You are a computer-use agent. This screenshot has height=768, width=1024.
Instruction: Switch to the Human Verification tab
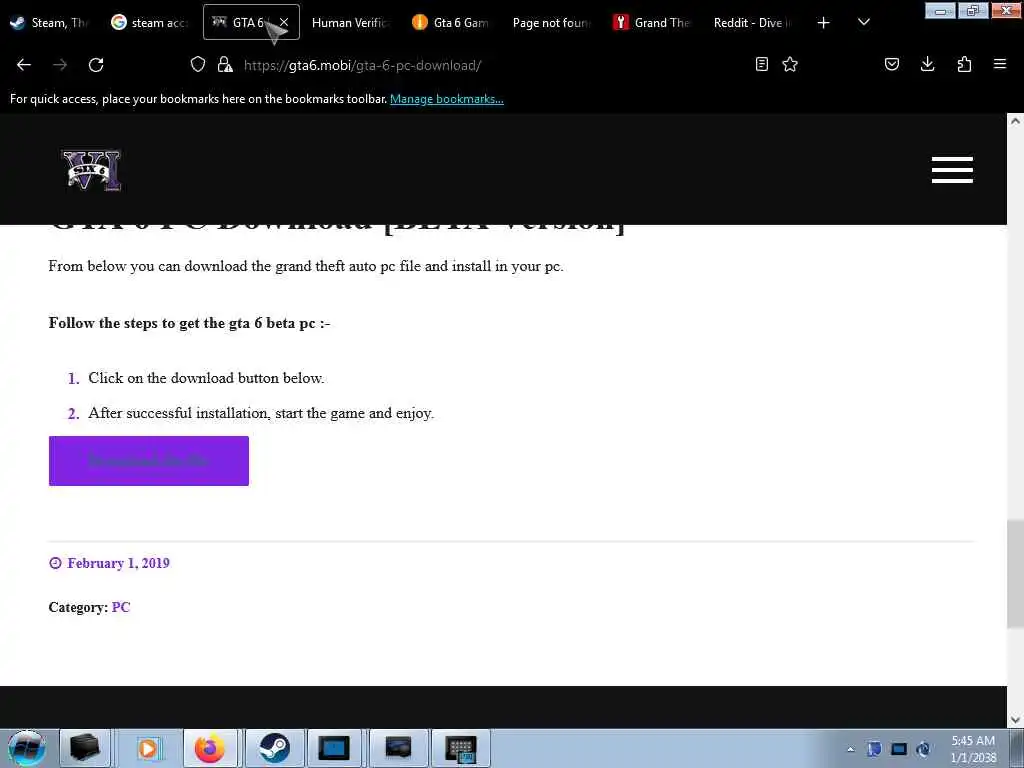click(x=349, y=22)
